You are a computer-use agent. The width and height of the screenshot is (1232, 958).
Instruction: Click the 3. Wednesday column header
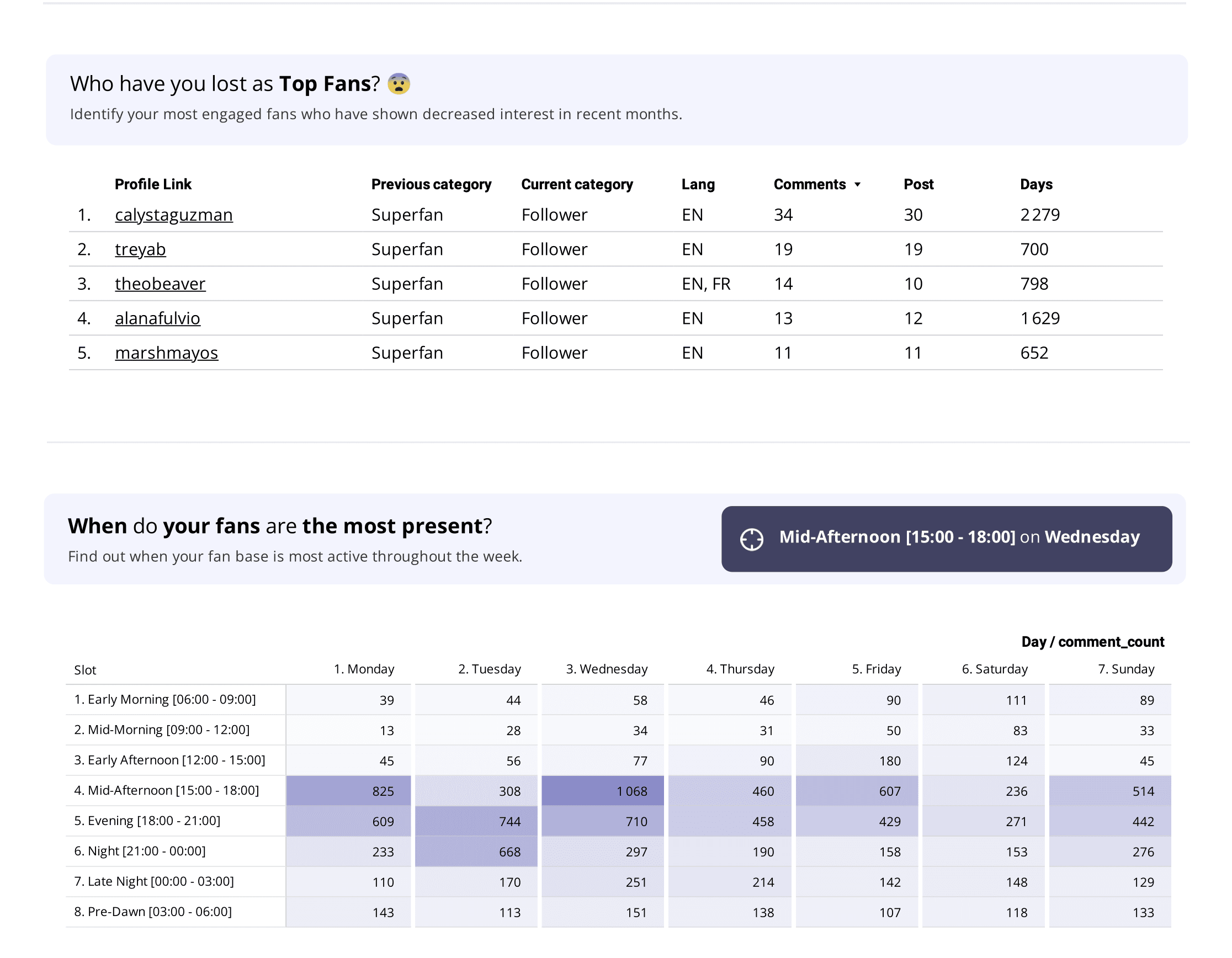pyautogui.click(x=607, y=669)
